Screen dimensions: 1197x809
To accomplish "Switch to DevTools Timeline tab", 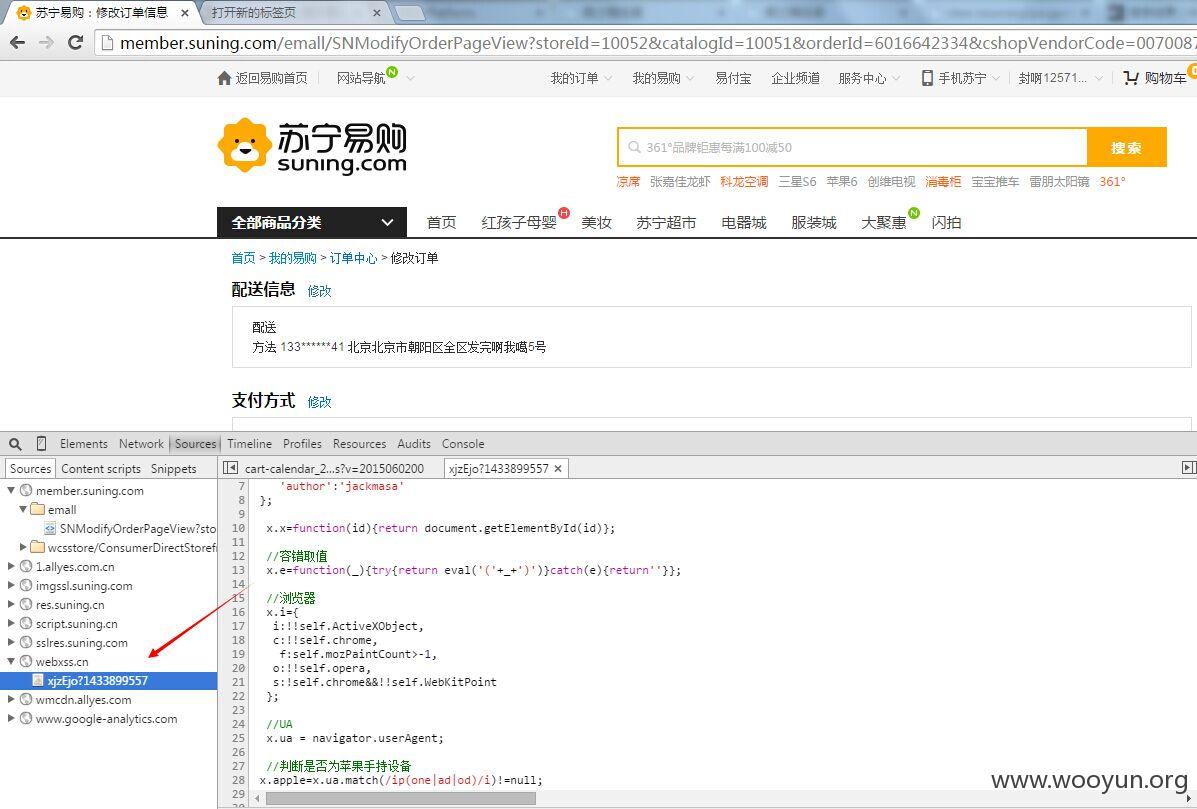I will coord(249,443).
